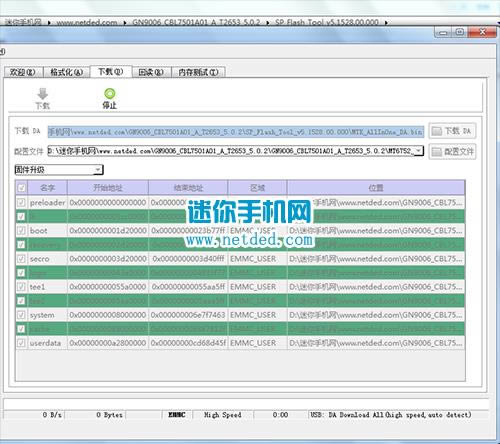Expand the 固件升级 mode dropdown
This screenshot has width=500, height=444.
click(98, 170)
